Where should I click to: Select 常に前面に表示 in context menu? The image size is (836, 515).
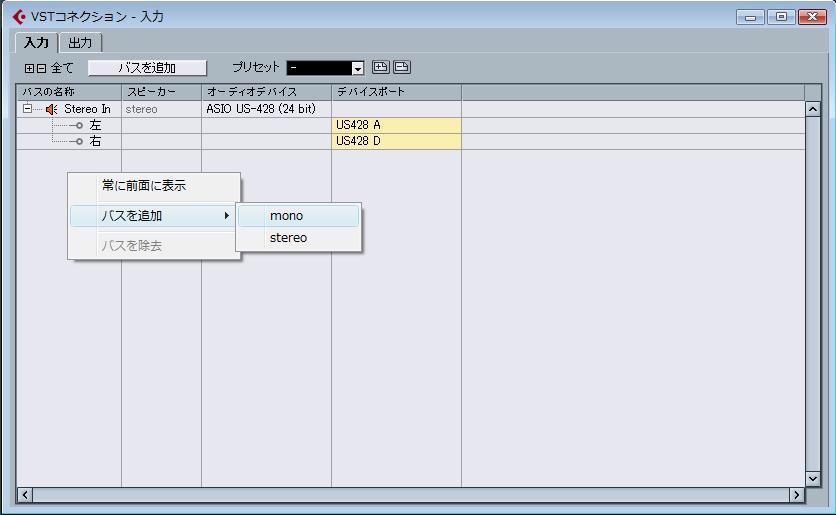[x=155, y=186]
